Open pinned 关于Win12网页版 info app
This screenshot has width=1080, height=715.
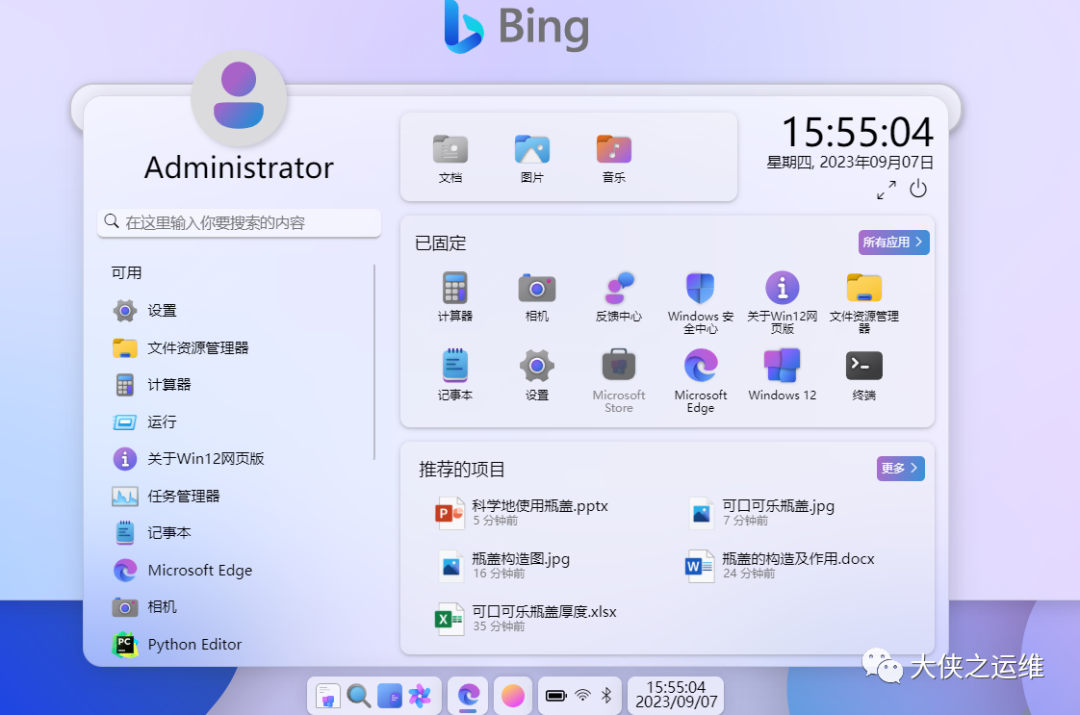[782, 302]
